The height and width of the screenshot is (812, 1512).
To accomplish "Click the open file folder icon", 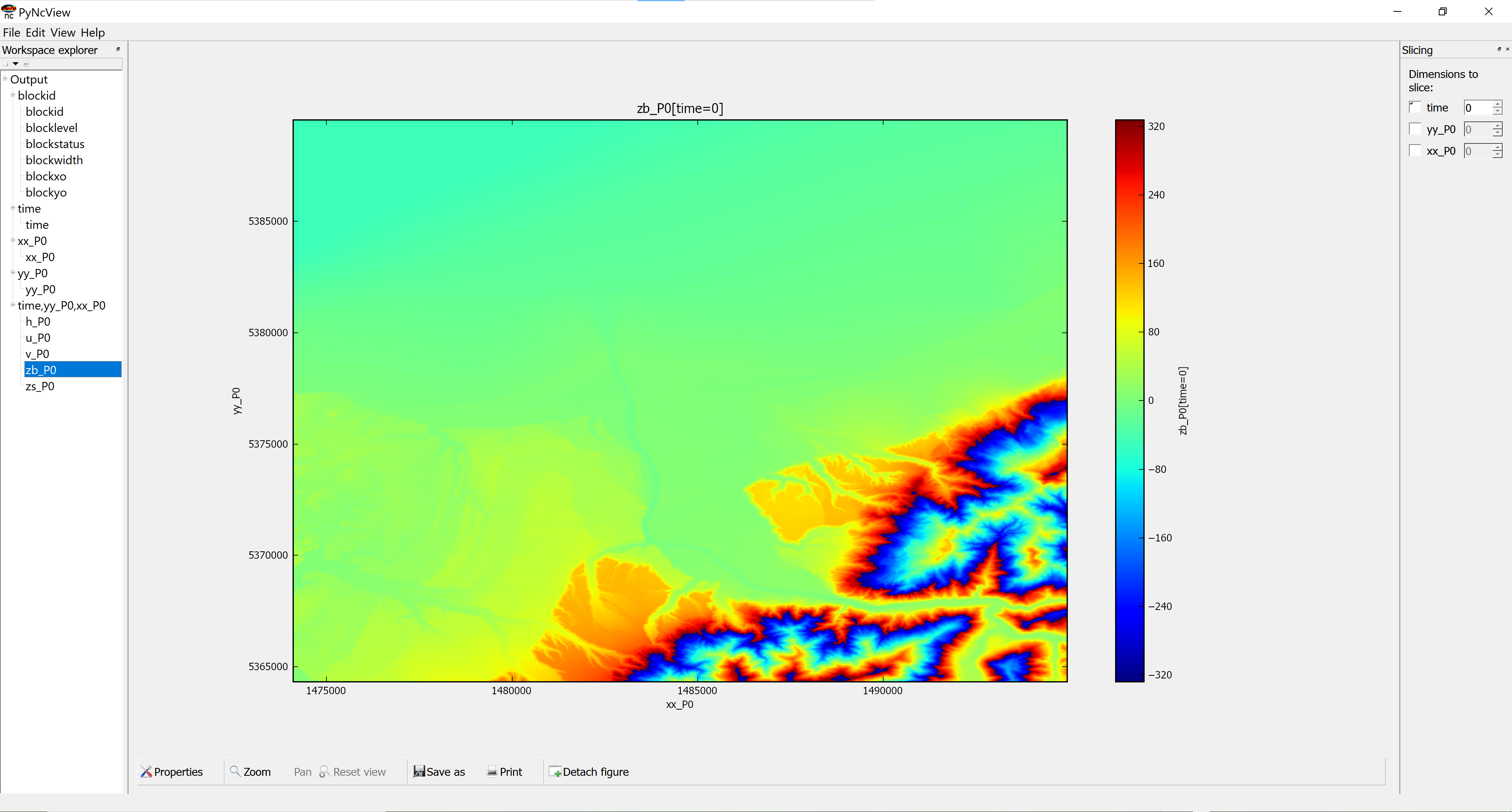I will pos(6,64).
